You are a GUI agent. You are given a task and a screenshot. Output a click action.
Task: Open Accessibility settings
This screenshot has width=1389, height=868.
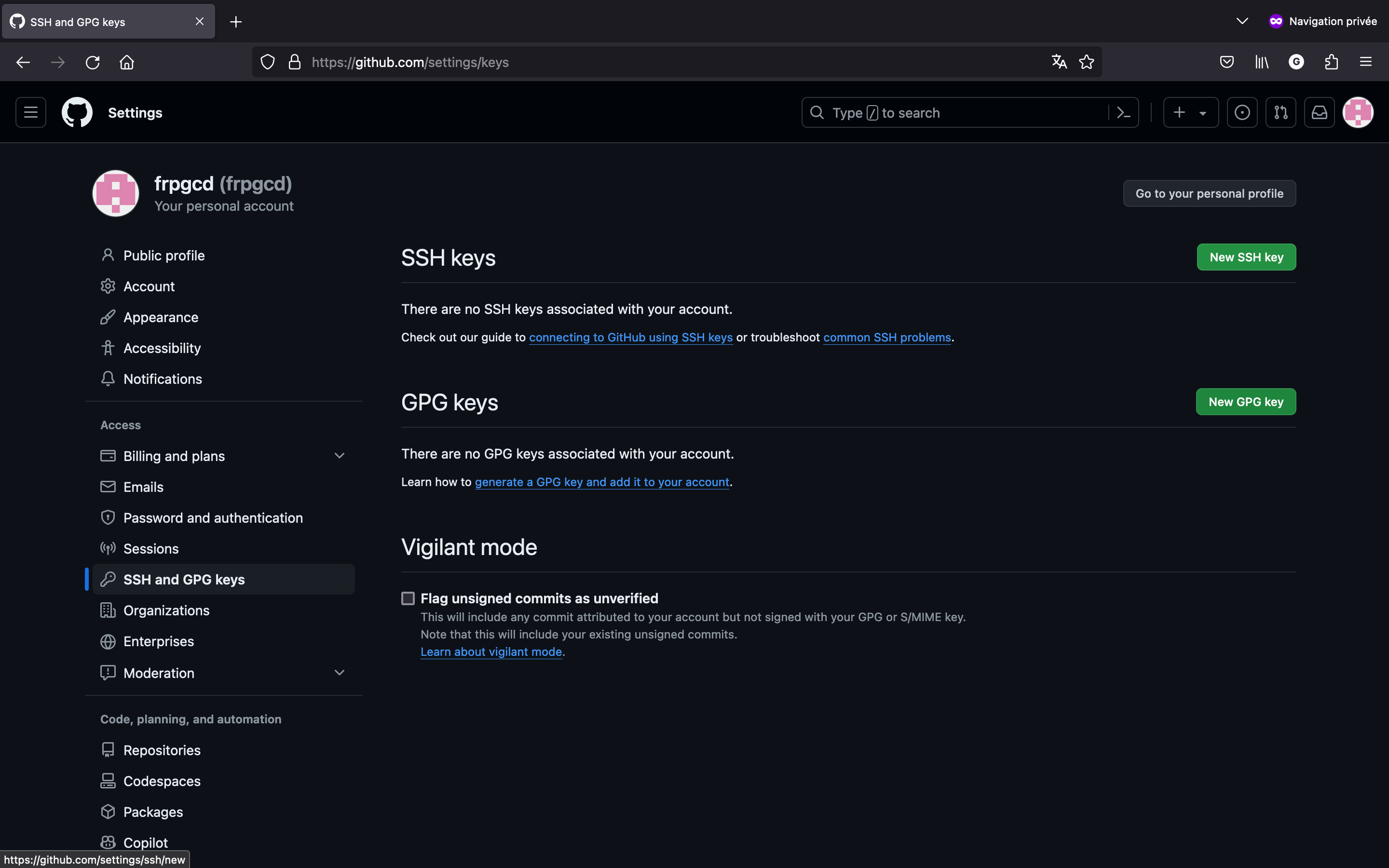(x=224, y=349)
